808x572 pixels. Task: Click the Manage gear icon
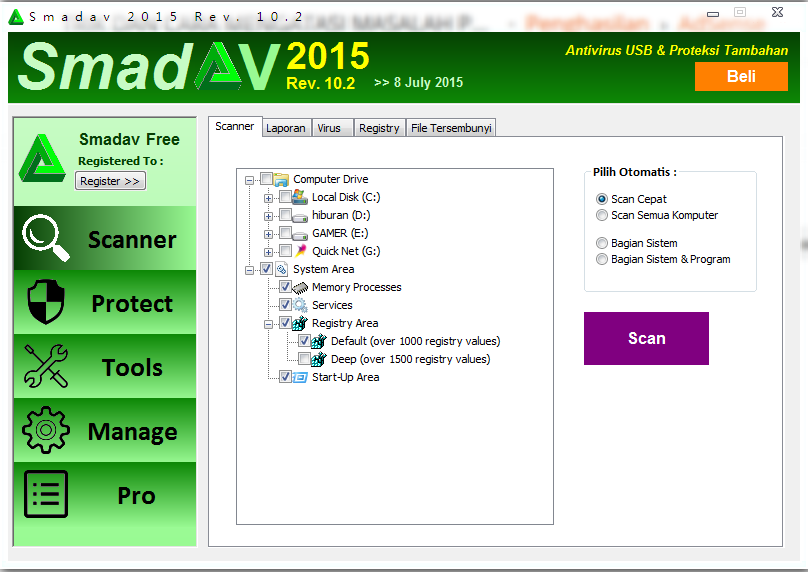point(46,430)
